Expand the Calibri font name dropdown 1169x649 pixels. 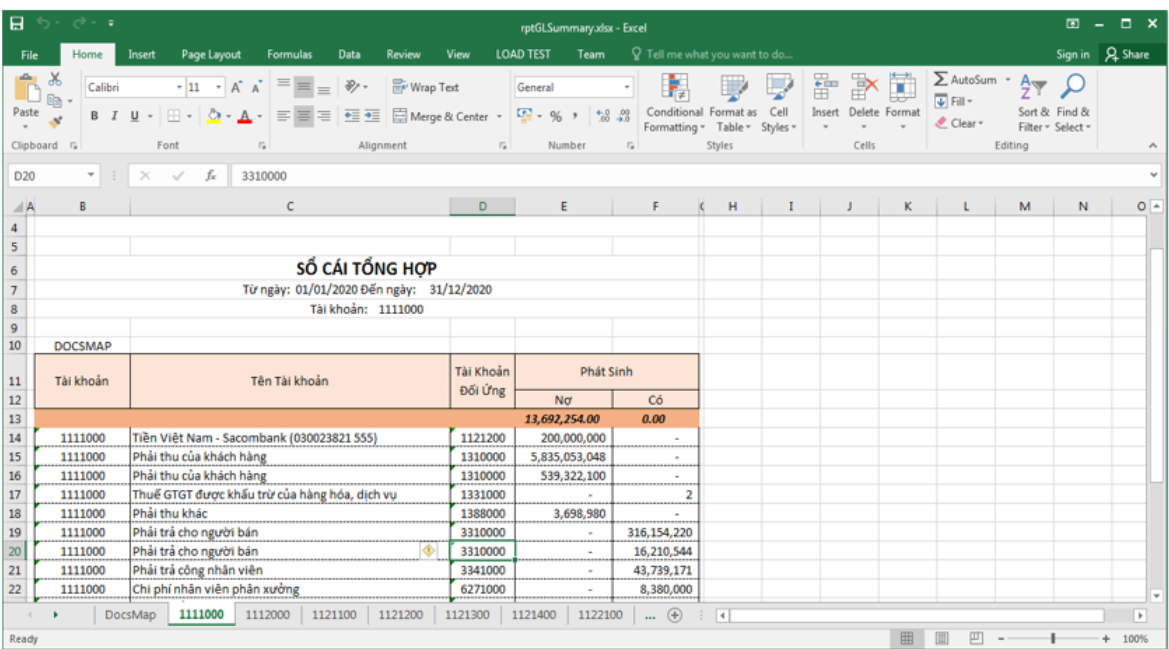[x=180, y=88]
